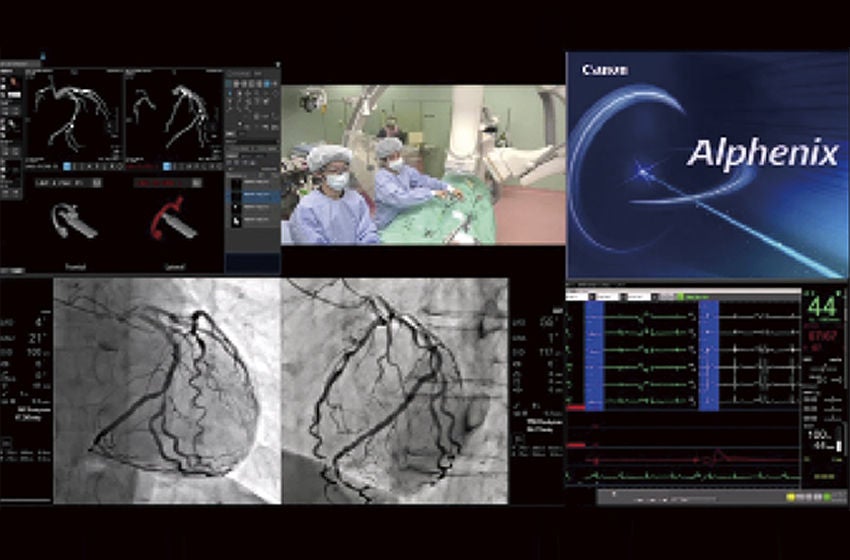850x560 pixels.
Task: Select the right 3D coronary vessel reconstruction view
Action: [173, 114]
